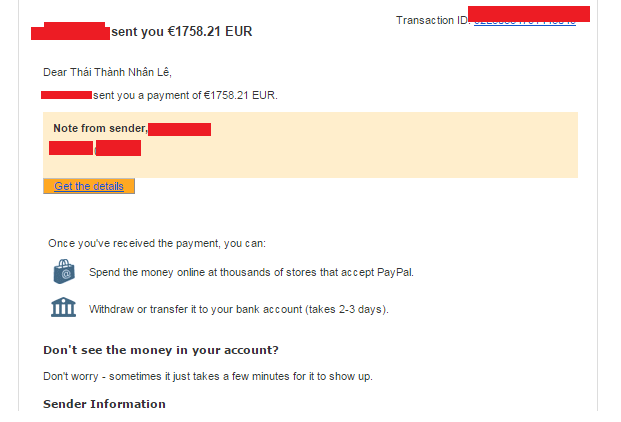Click "Once you've received the payment" text
This screenshot has width=621, height=422.
point(157,243)
